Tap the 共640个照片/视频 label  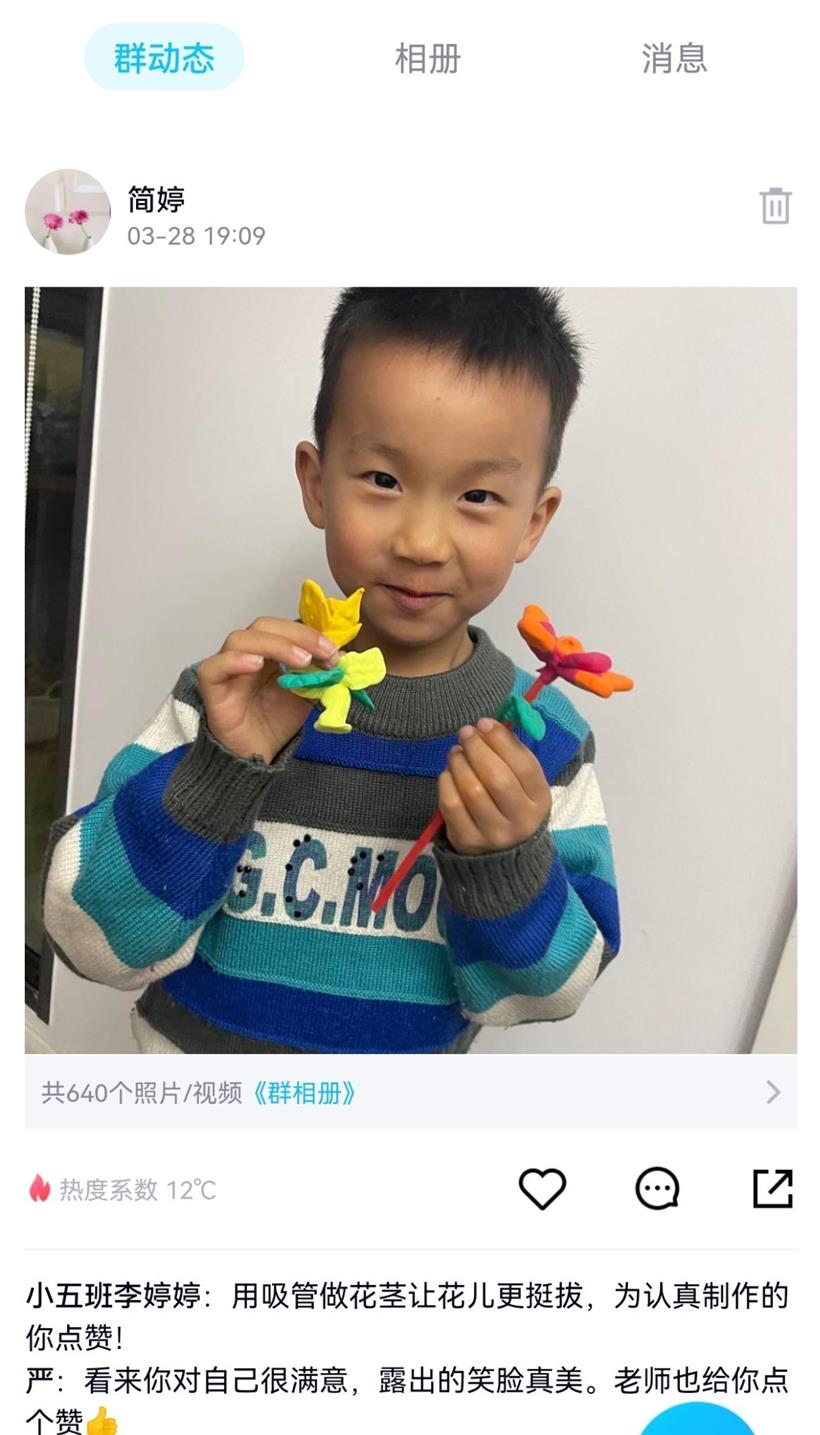tap(142, 1092)
